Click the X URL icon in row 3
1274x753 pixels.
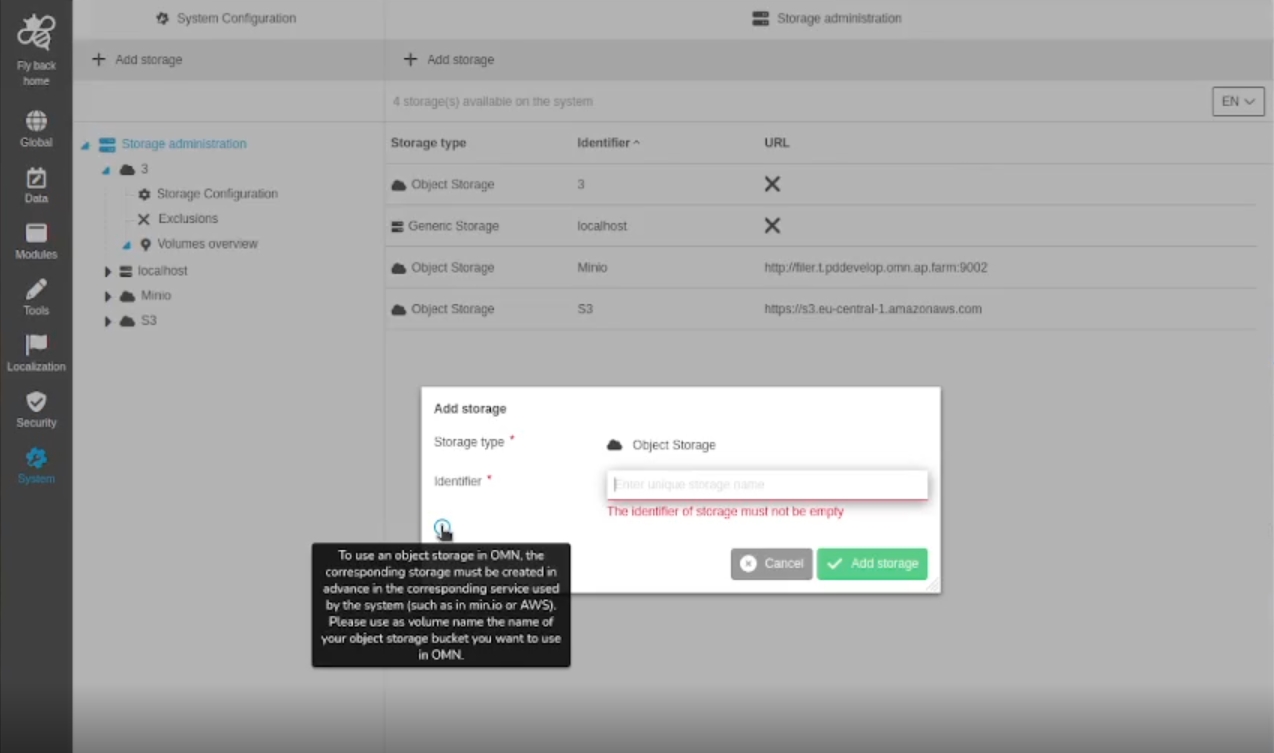772,184
